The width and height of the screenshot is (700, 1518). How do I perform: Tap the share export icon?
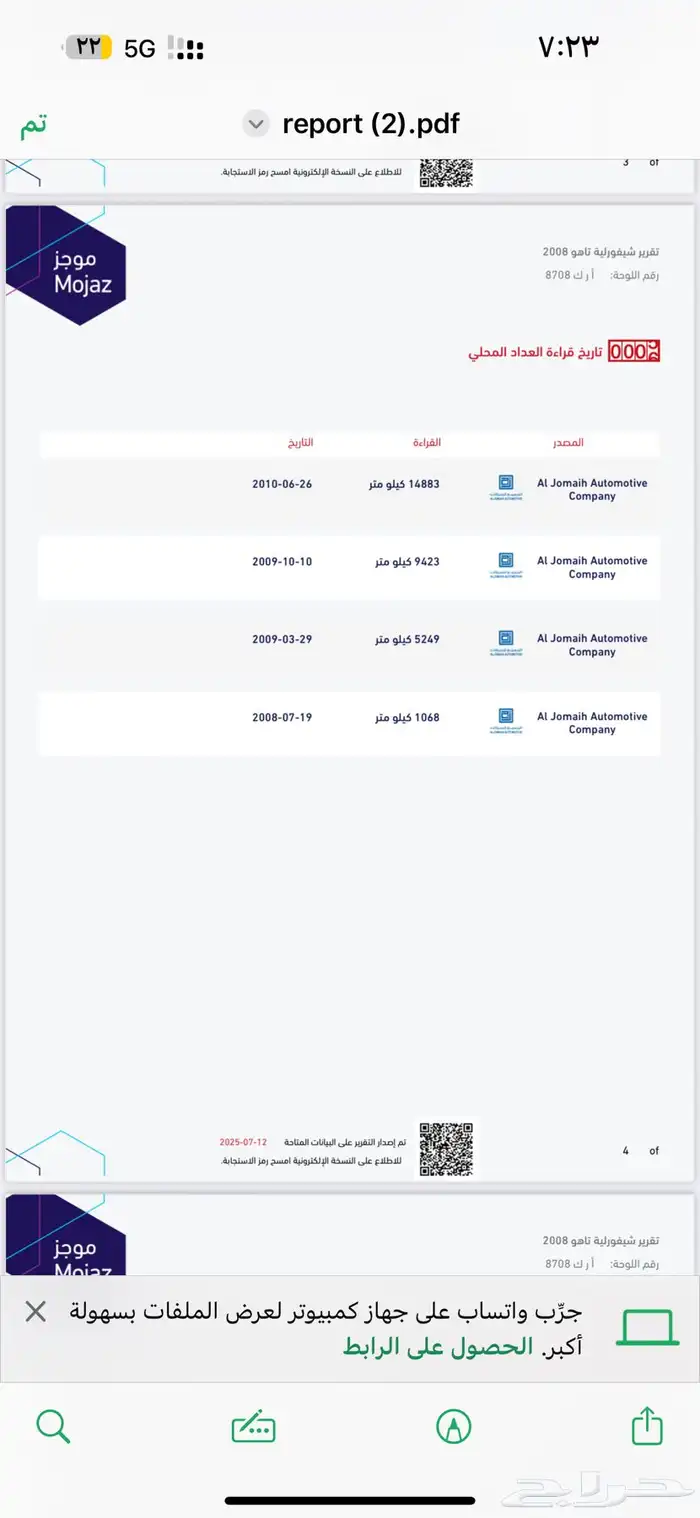[x=647, y=1425]
